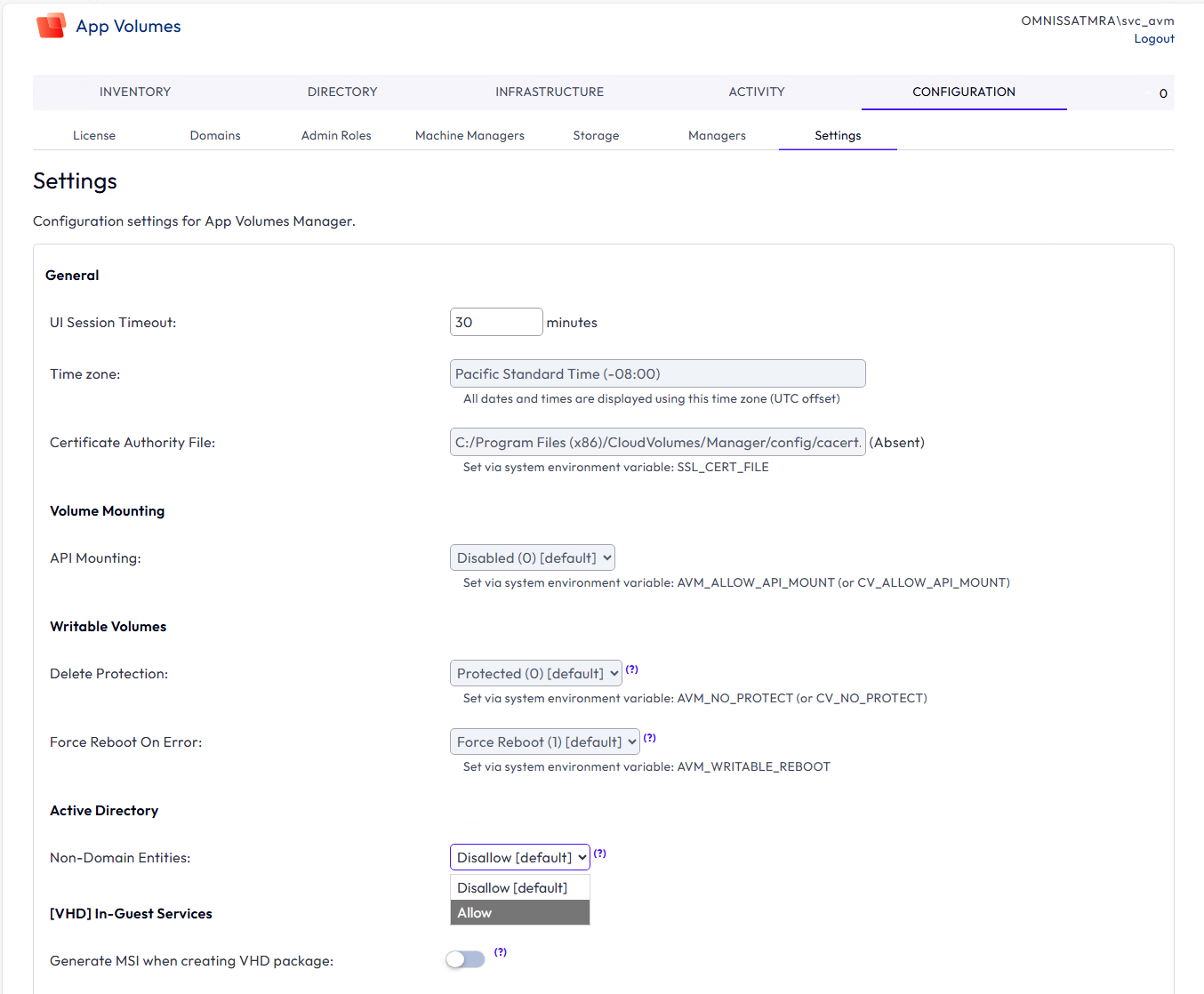Switch to the Directory tab
1204x994 pixels.
342,92
